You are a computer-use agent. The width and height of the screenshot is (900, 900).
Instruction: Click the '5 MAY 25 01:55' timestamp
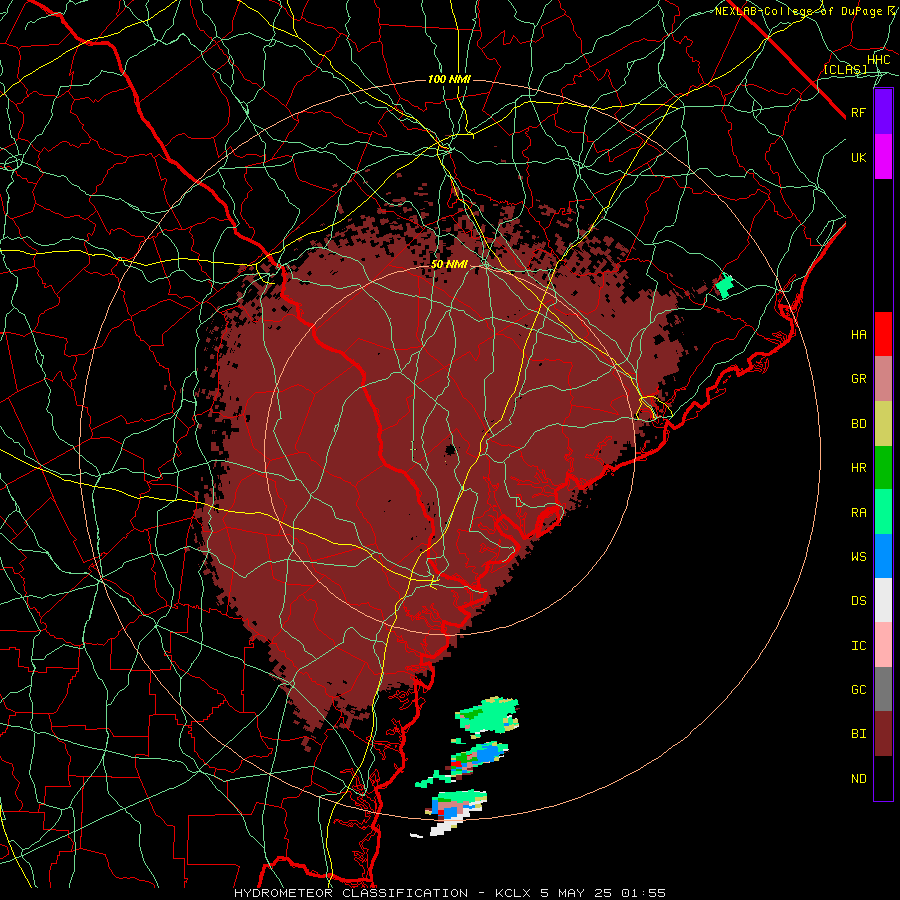(603, 893)
